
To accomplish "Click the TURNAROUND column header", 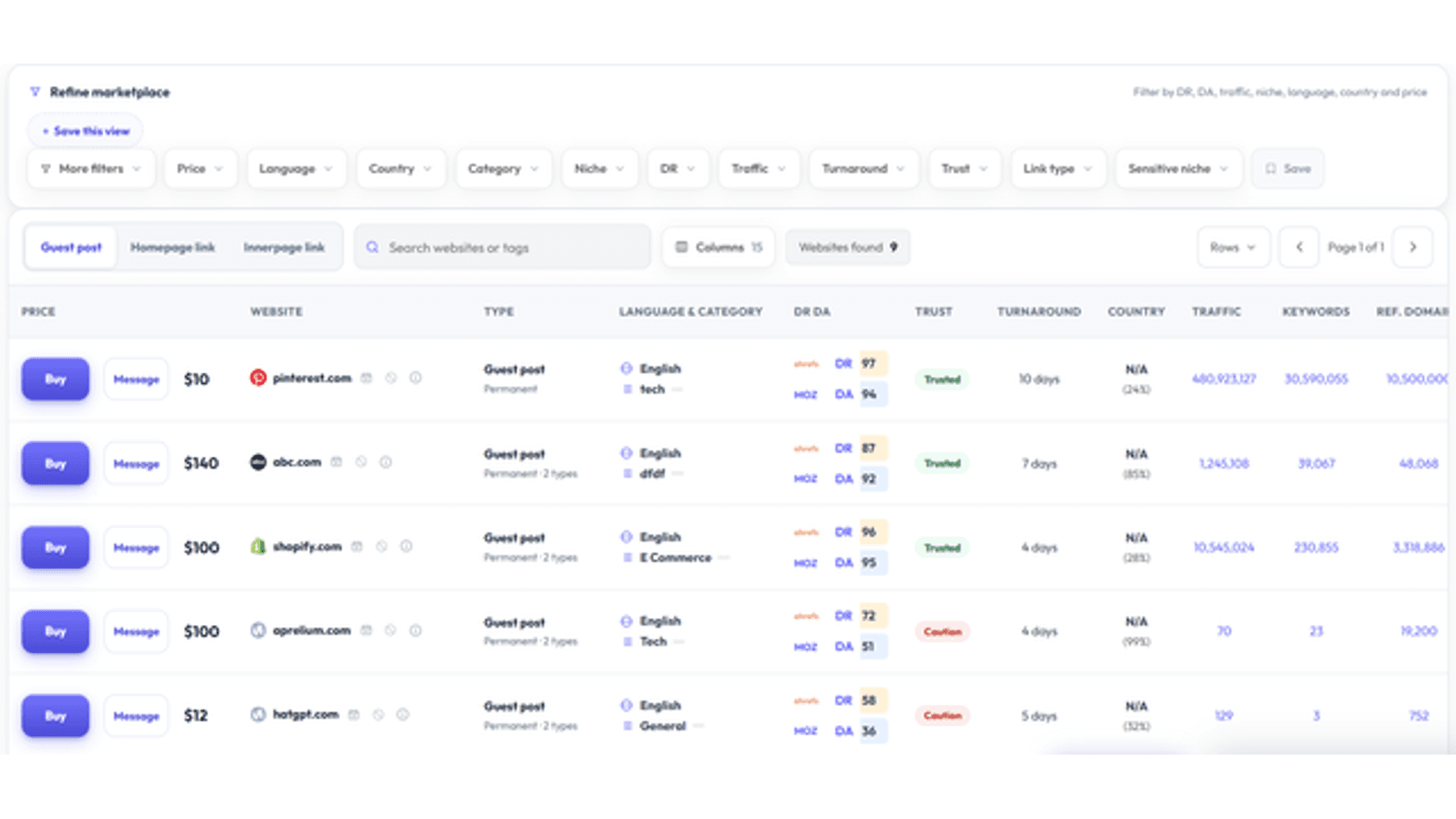I will point(1039,311).
